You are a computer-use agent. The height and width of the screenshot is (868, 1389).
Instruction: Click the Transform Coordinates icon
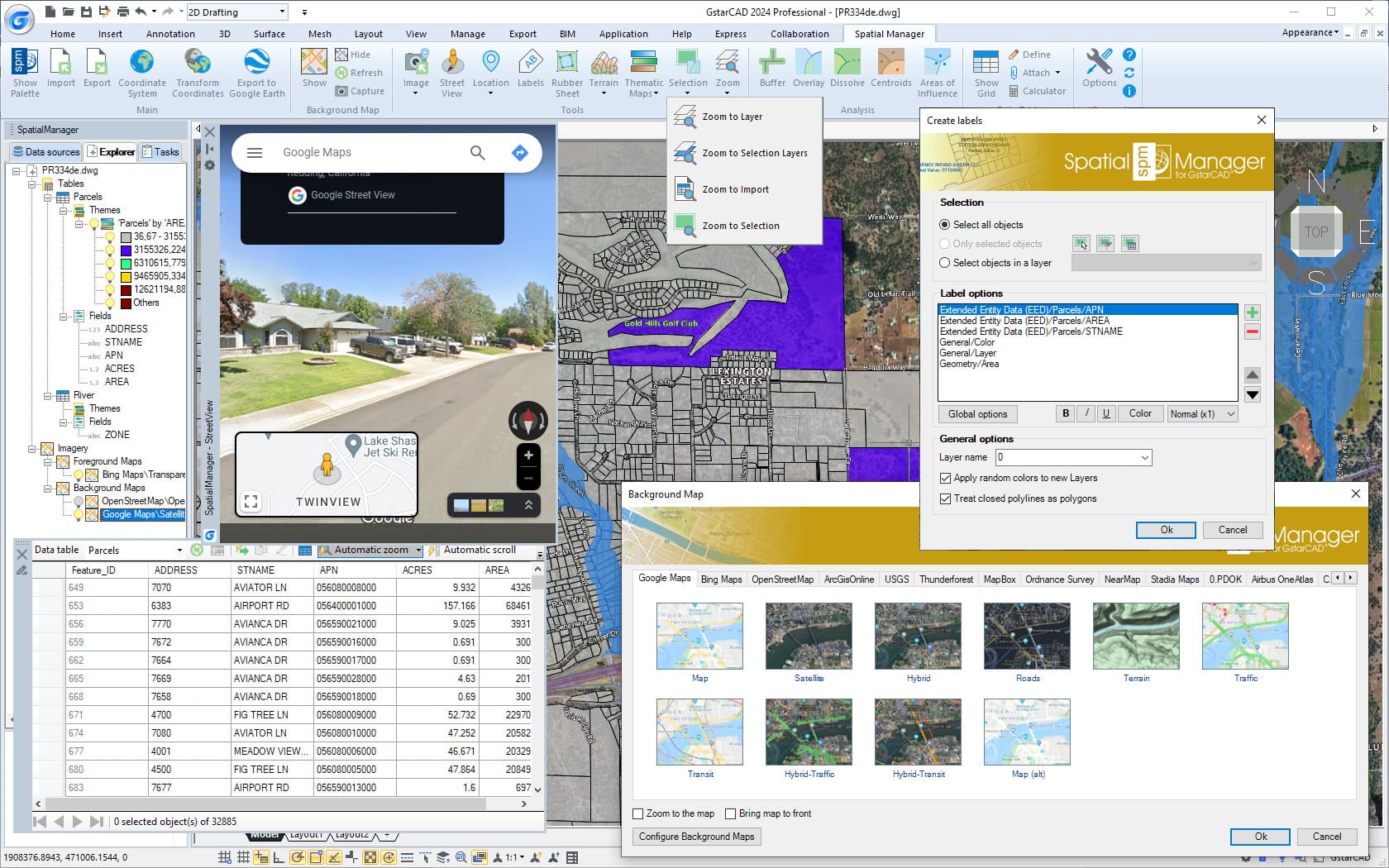click(198, 73)
